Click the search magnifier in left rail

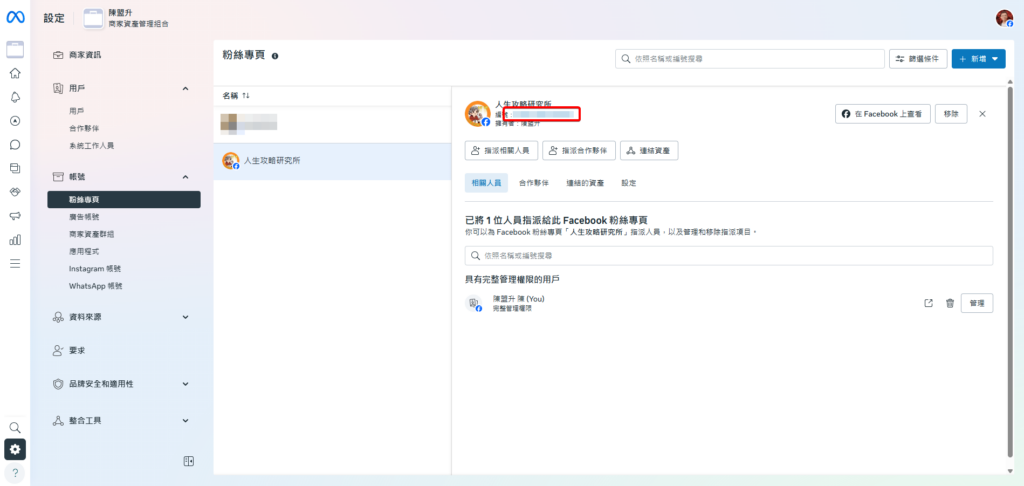click(x=15, y=427)
